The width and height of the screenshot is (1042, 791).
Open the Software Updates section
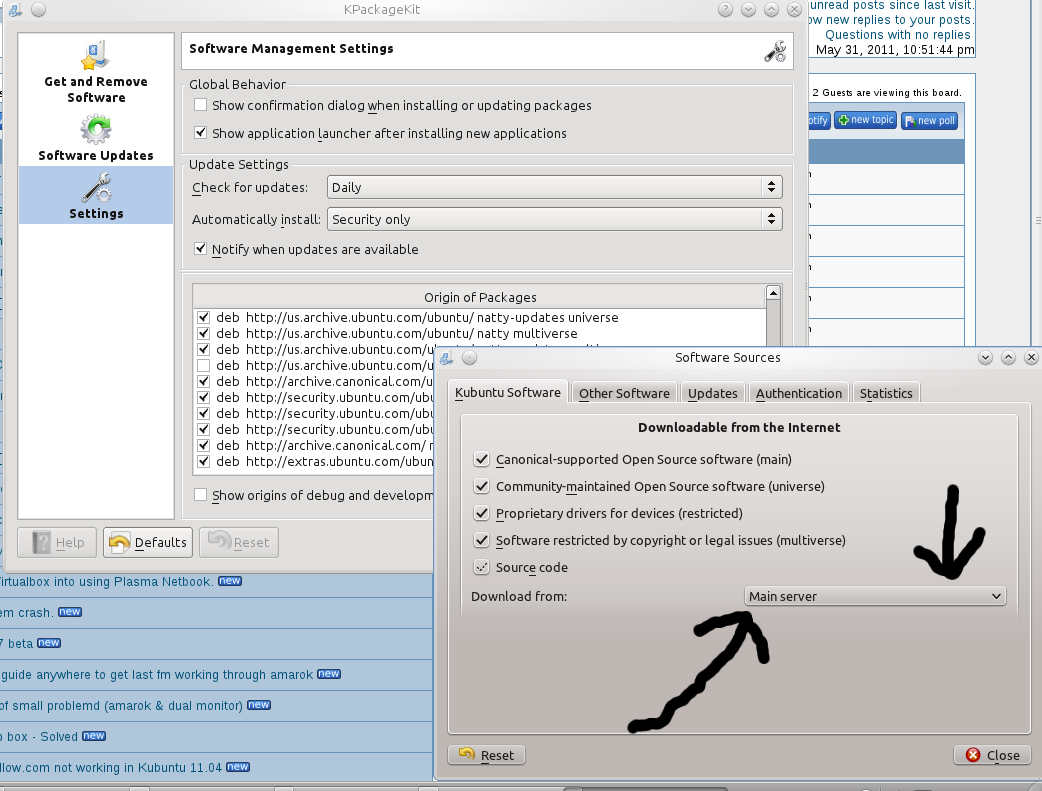[x=96, y=138]
